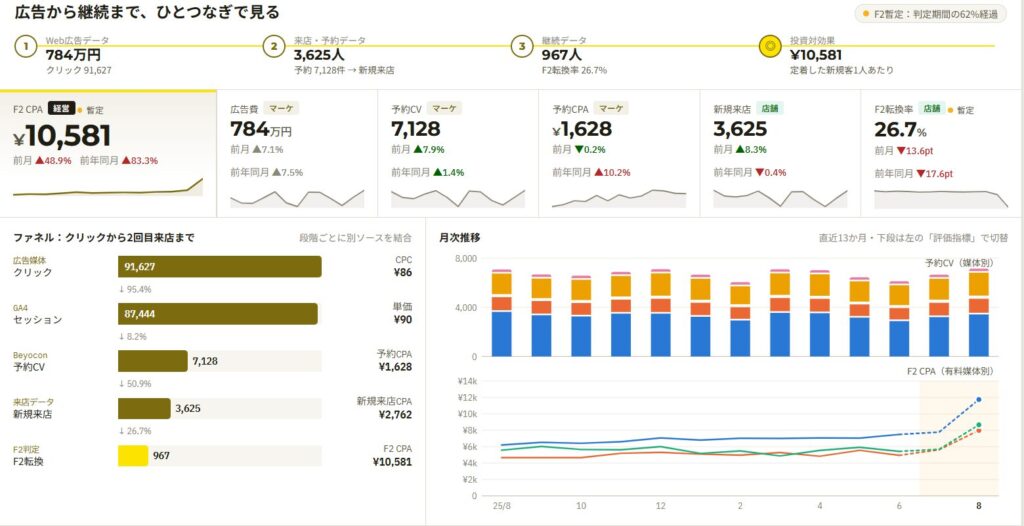Image resolution: width=1024 pixels, height=526 pixels.
Task: Click the マーケ badge on 予約CV card
Action: tap(444, 108)
